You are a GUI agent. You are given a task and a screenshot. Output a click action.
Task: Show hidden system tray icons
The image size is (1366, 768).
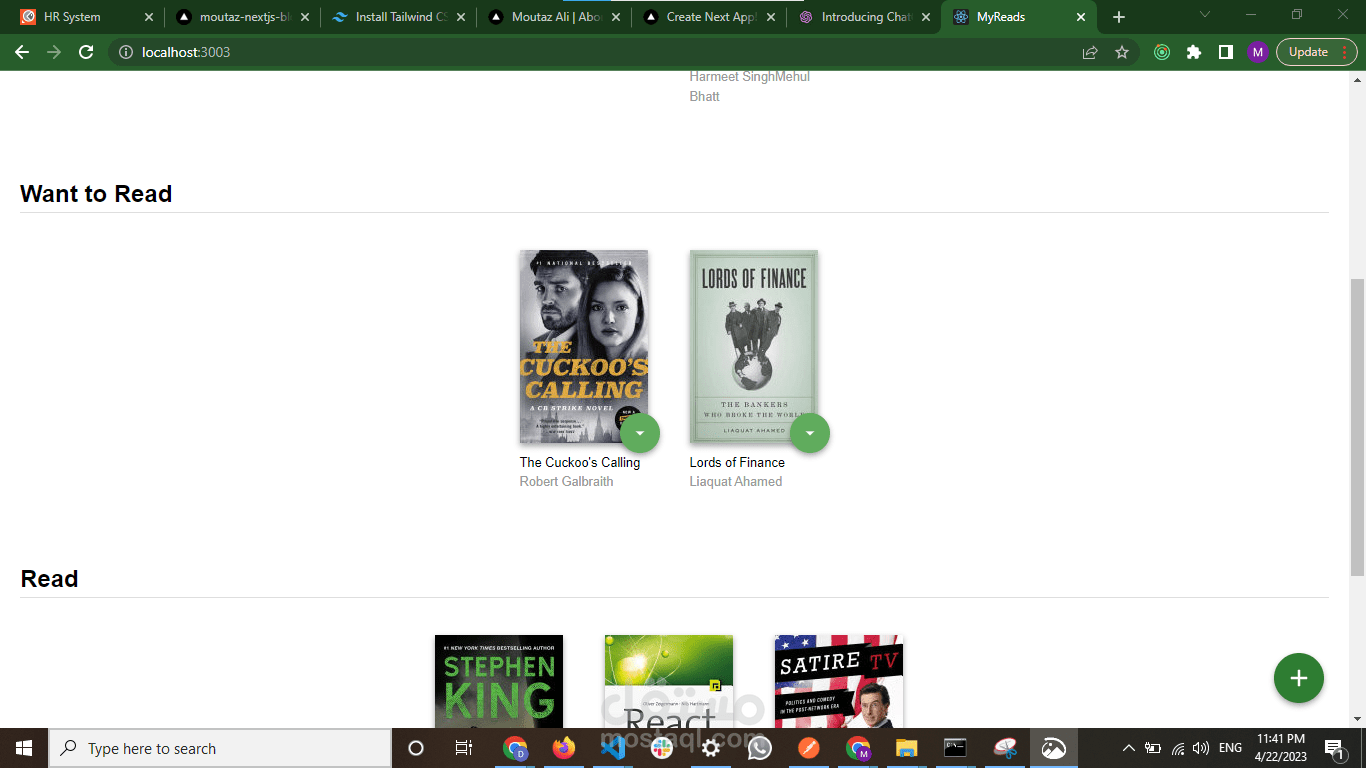tap(1129, 748)
